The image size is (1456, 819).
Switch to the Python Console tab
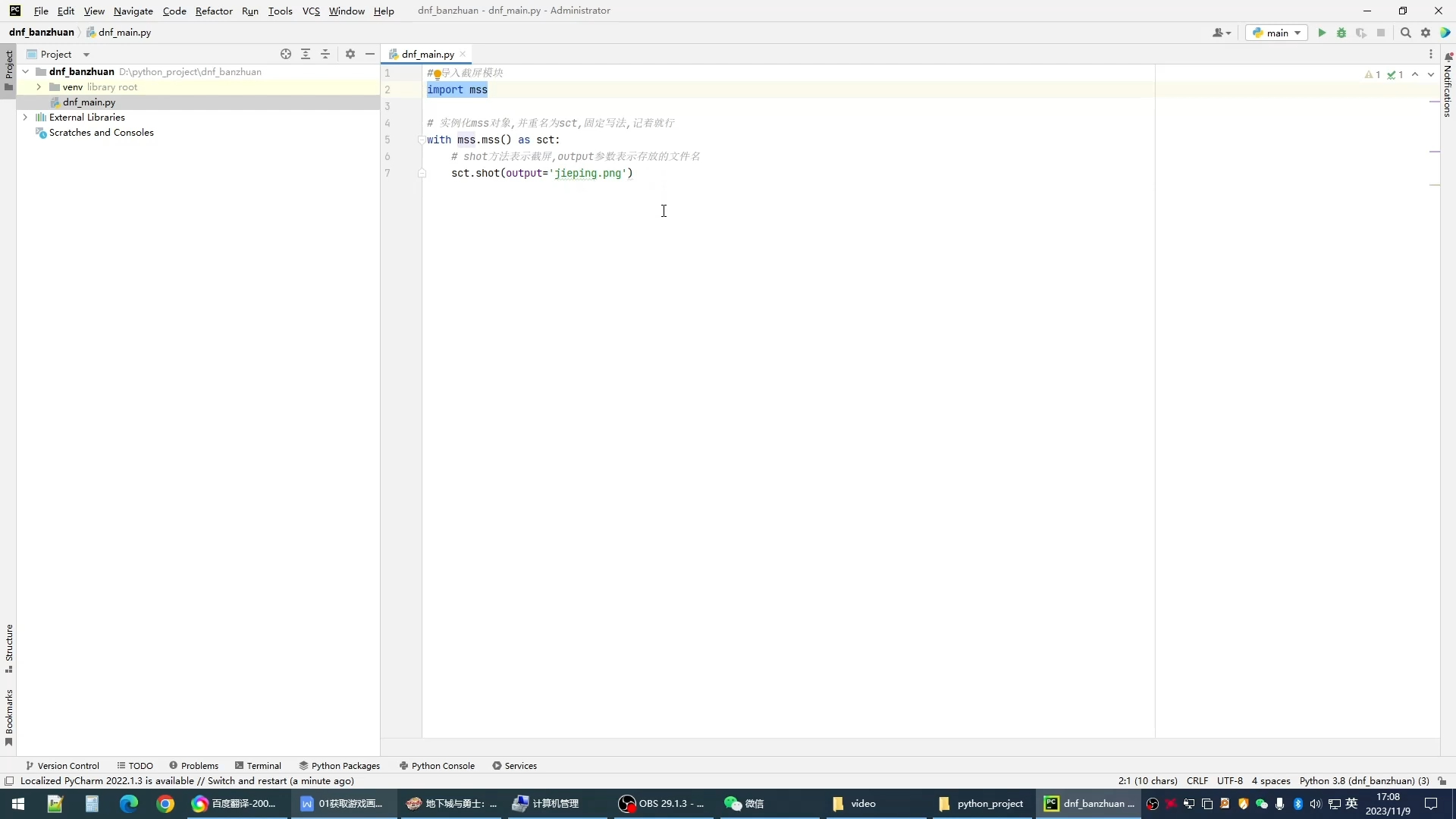443,765
